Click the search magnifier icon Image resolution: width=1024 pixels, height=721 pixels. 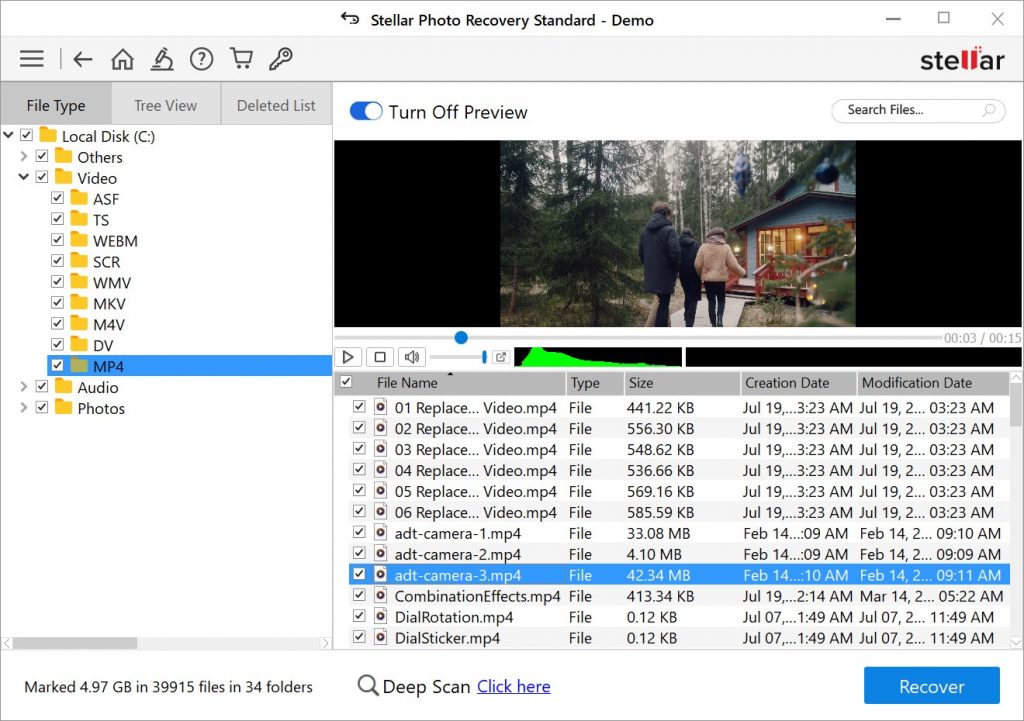click(x=989, y=110)
